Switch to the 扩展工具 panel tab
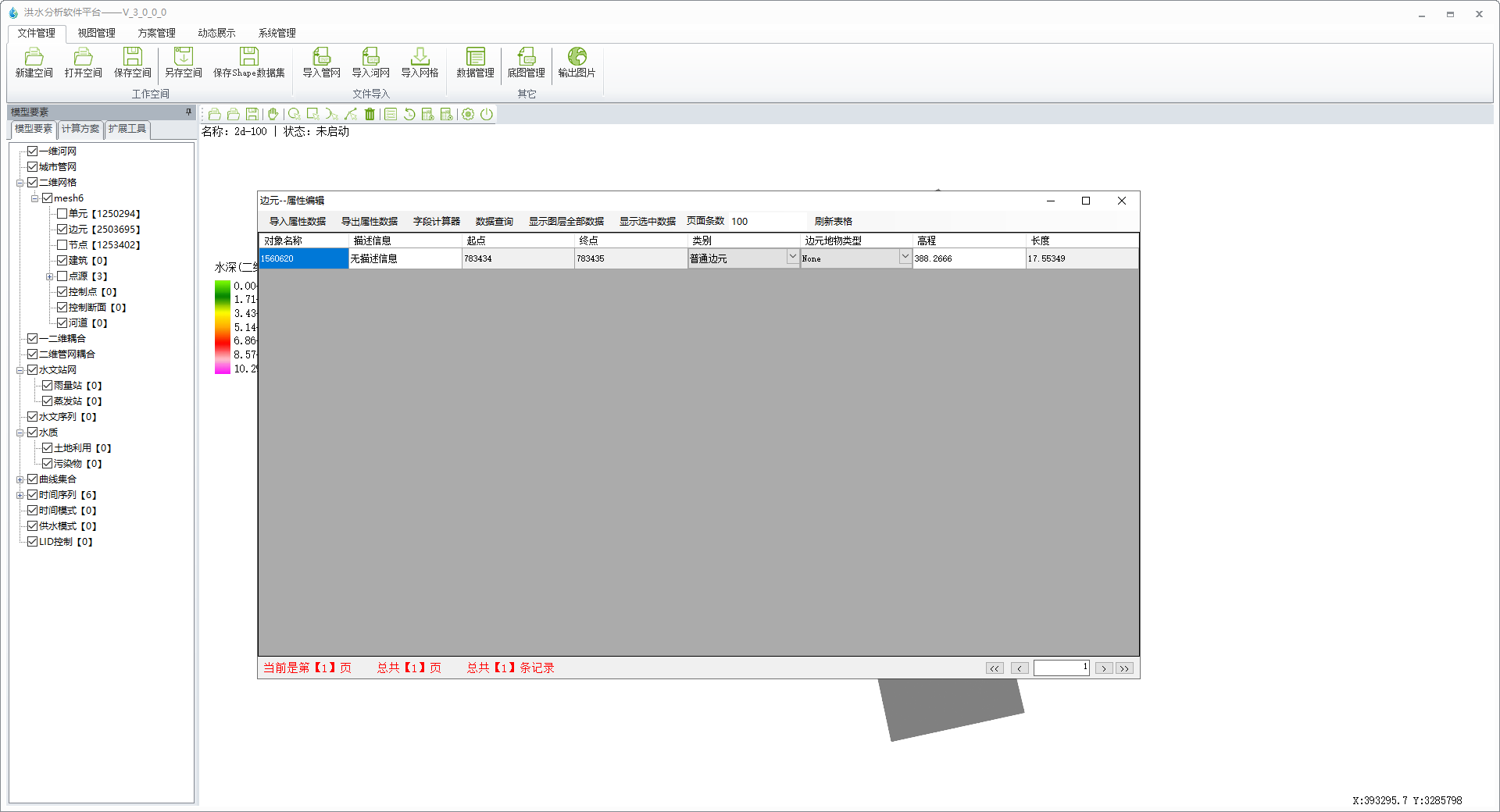The height and width of the screenshot is (812, 1500). [x=127, y=129]
